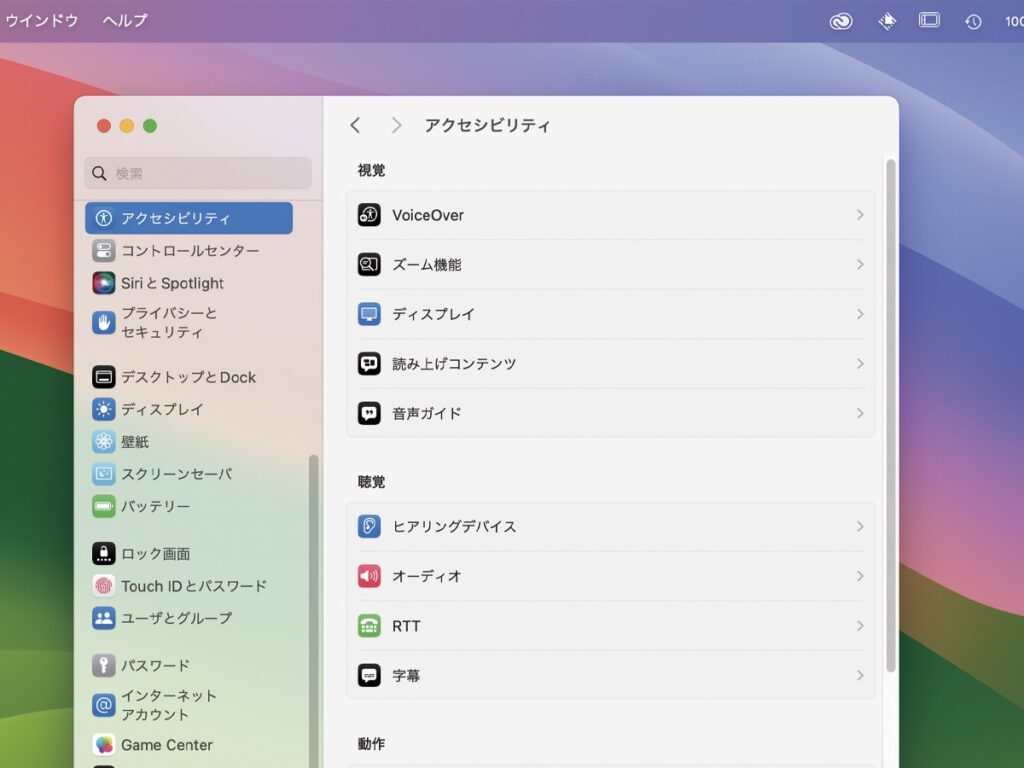The height and width of the screenshot is (768, 1024).
Task: Click the 検索 search field
Action: pyautogui.click(x=198, y=173)
